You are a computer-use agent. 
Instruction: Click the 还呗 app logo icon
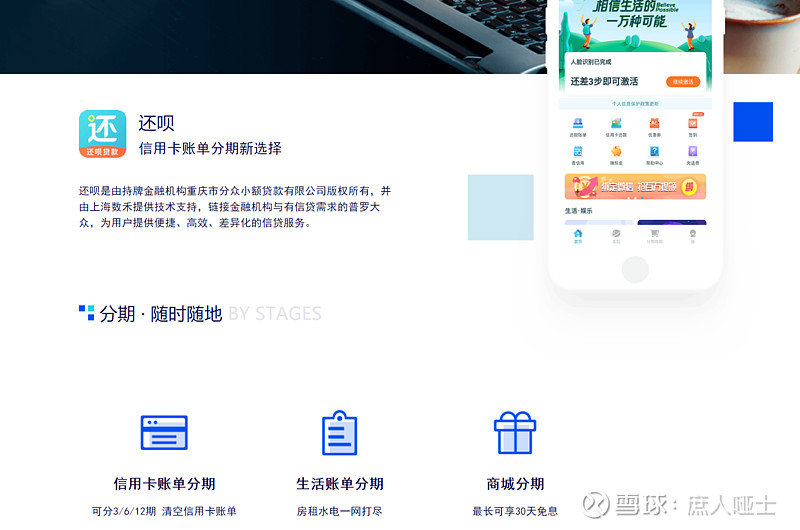(x=103, y=134)
